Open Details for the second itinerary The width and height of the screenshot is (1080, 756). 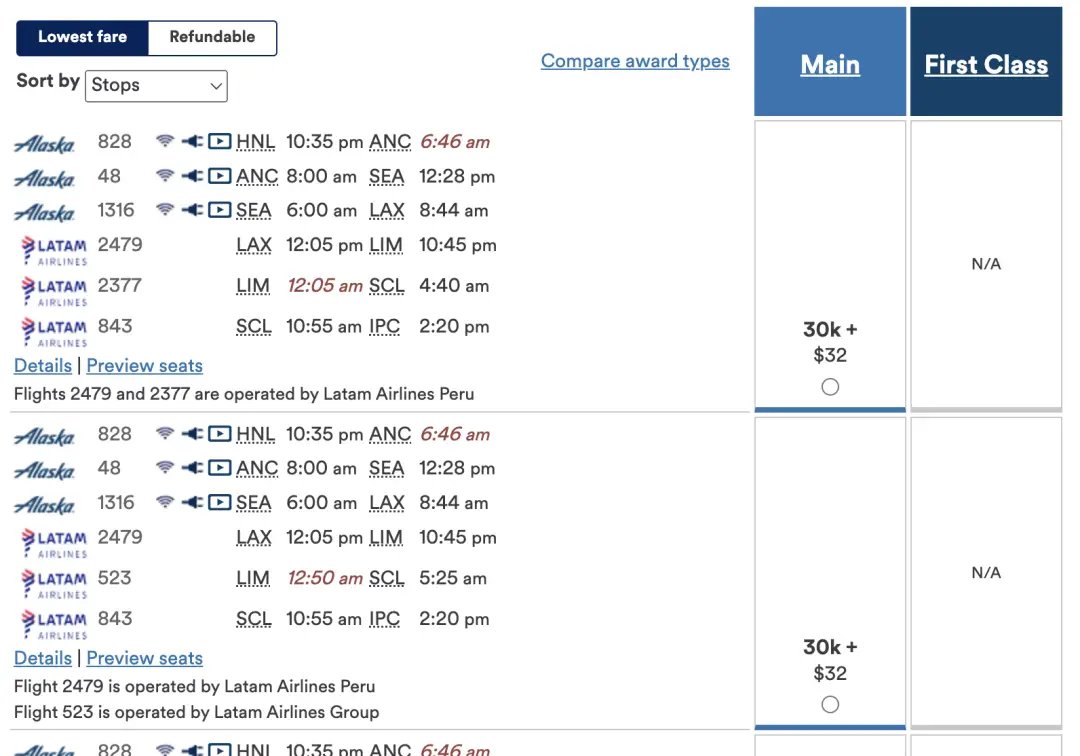(x=43, y=658)
